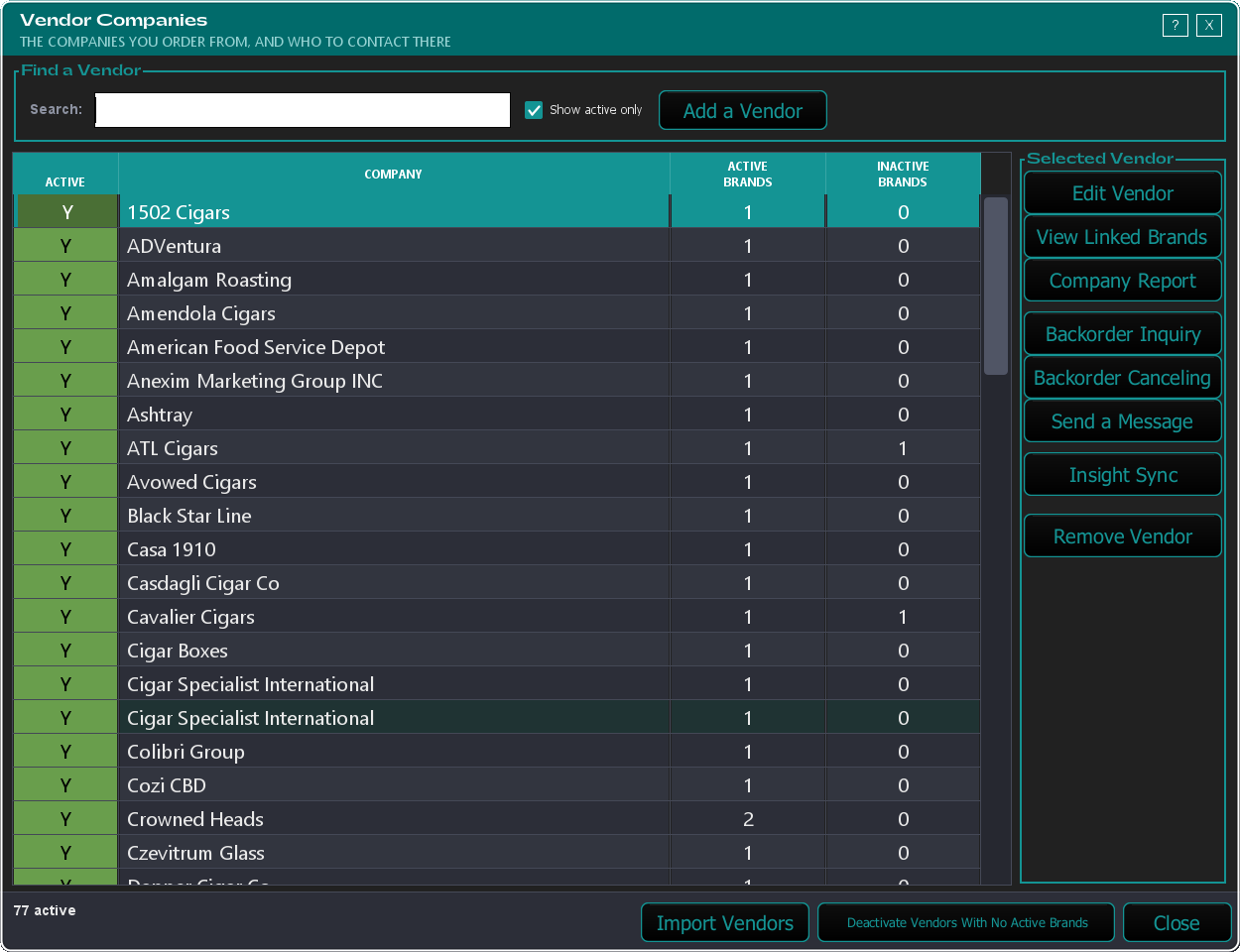Sort by INACTIVE BRANDS column header
This screenshot has width=1240, height=952.
pyautogui.click(x=903, y=174)
